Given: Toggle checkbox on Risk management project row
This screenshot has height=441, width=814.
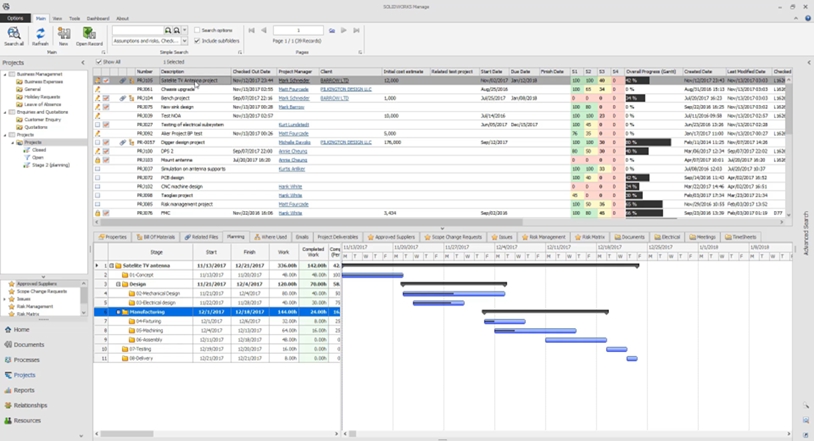Looking at the screenshot, I should tap(97, 204).
